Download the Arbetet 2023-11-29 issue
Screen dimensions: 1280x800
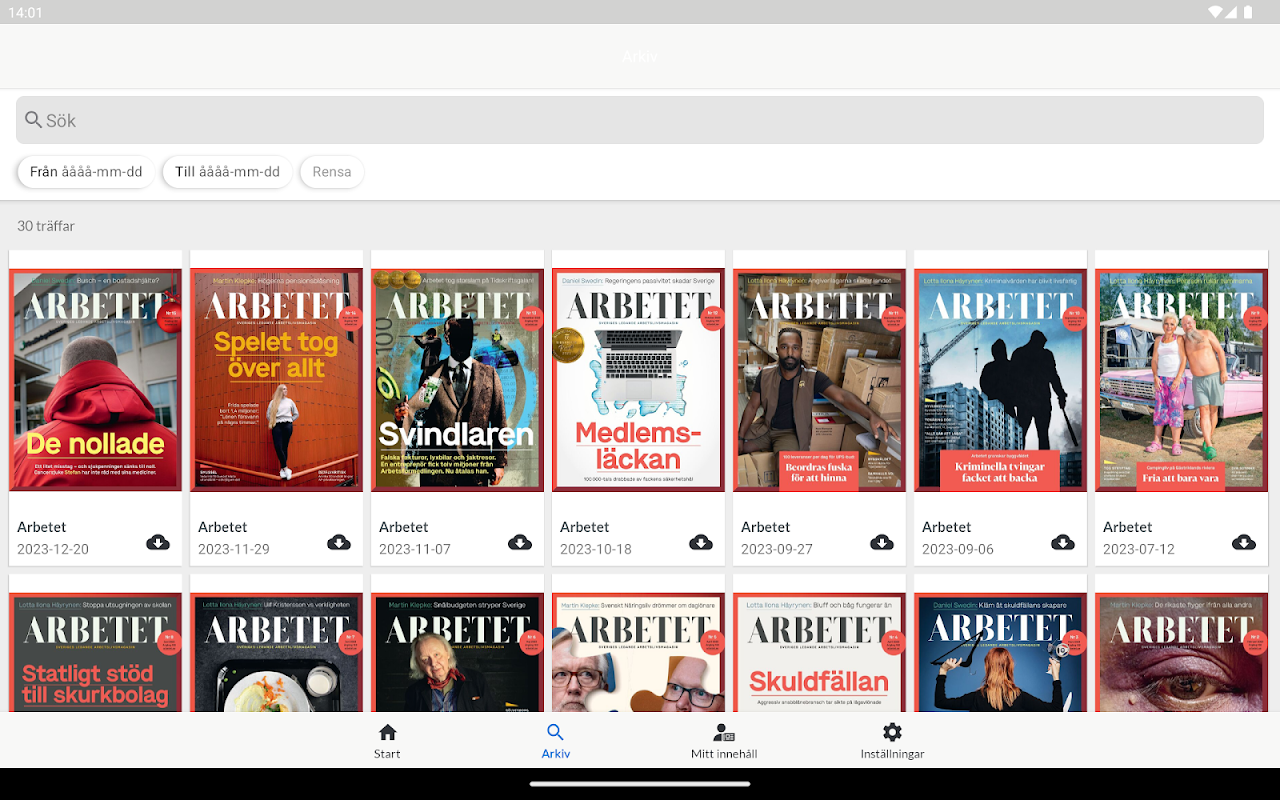pyautogui.click(x=339, y=542)
